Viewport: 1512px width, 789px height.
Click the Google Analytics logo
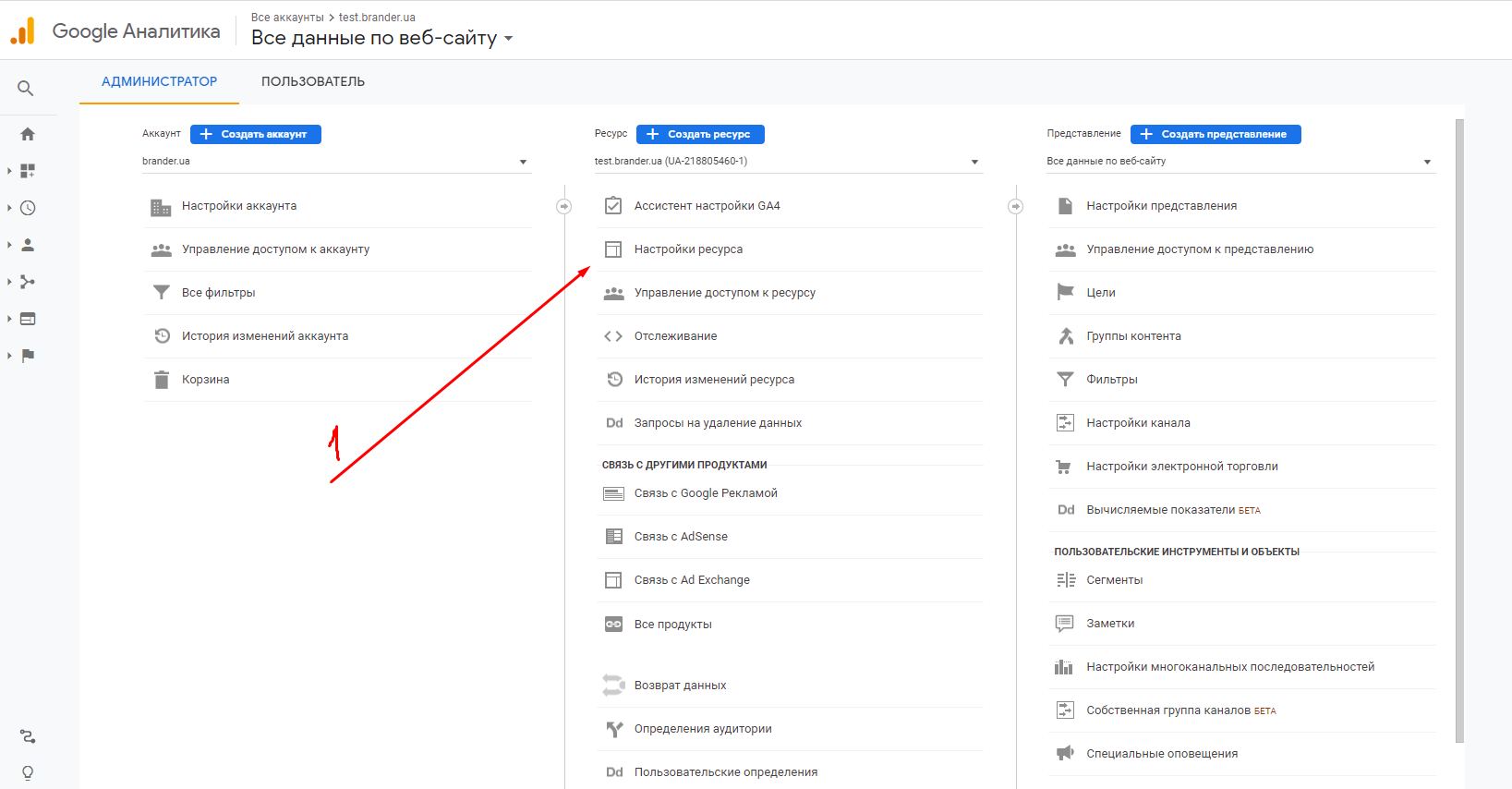[x=23, y=31]
